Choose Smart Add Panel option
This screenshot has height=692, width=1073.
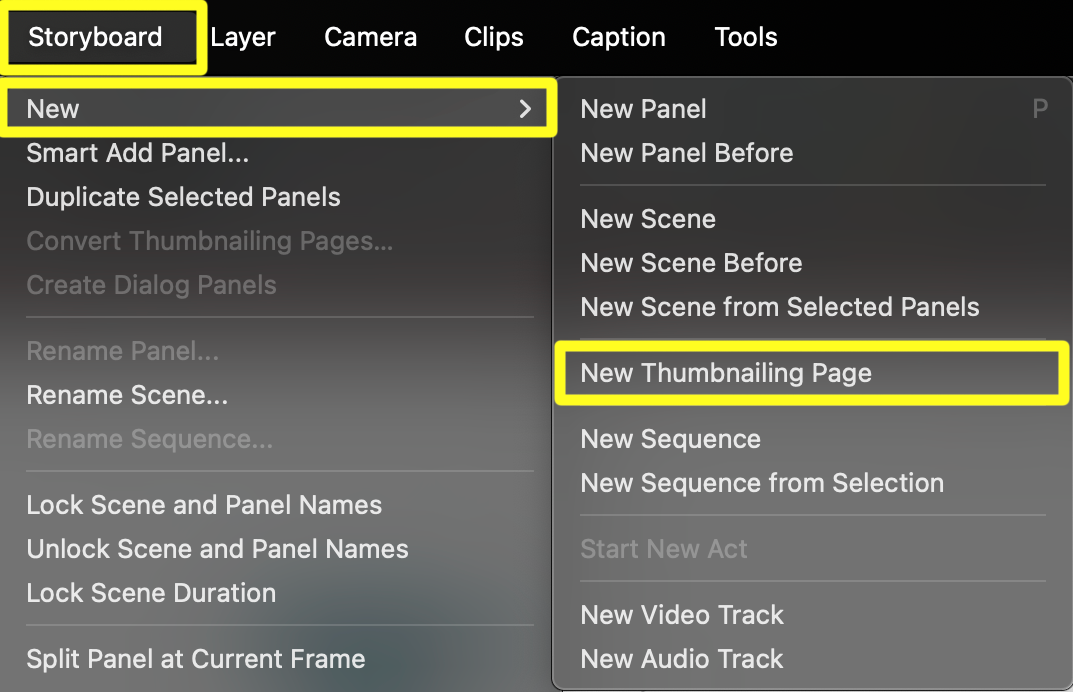[x=138, y=153]
